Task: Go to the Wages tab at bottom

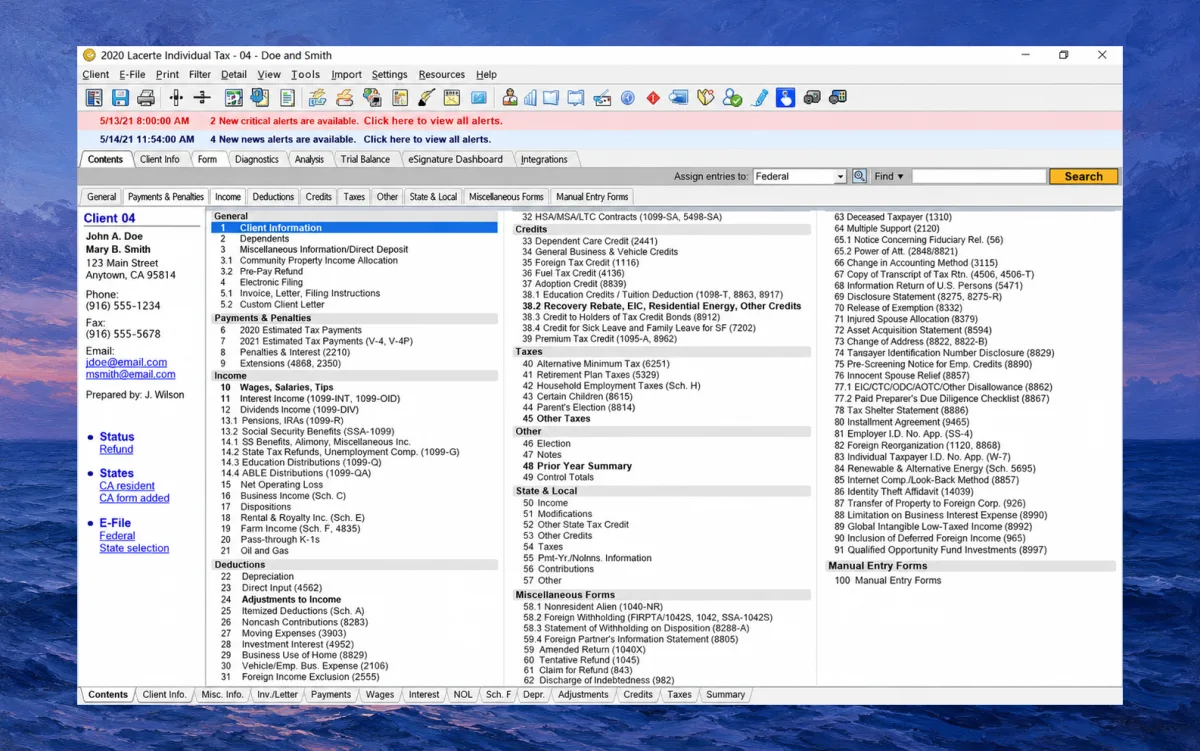Action: click(x=380, y=694)
